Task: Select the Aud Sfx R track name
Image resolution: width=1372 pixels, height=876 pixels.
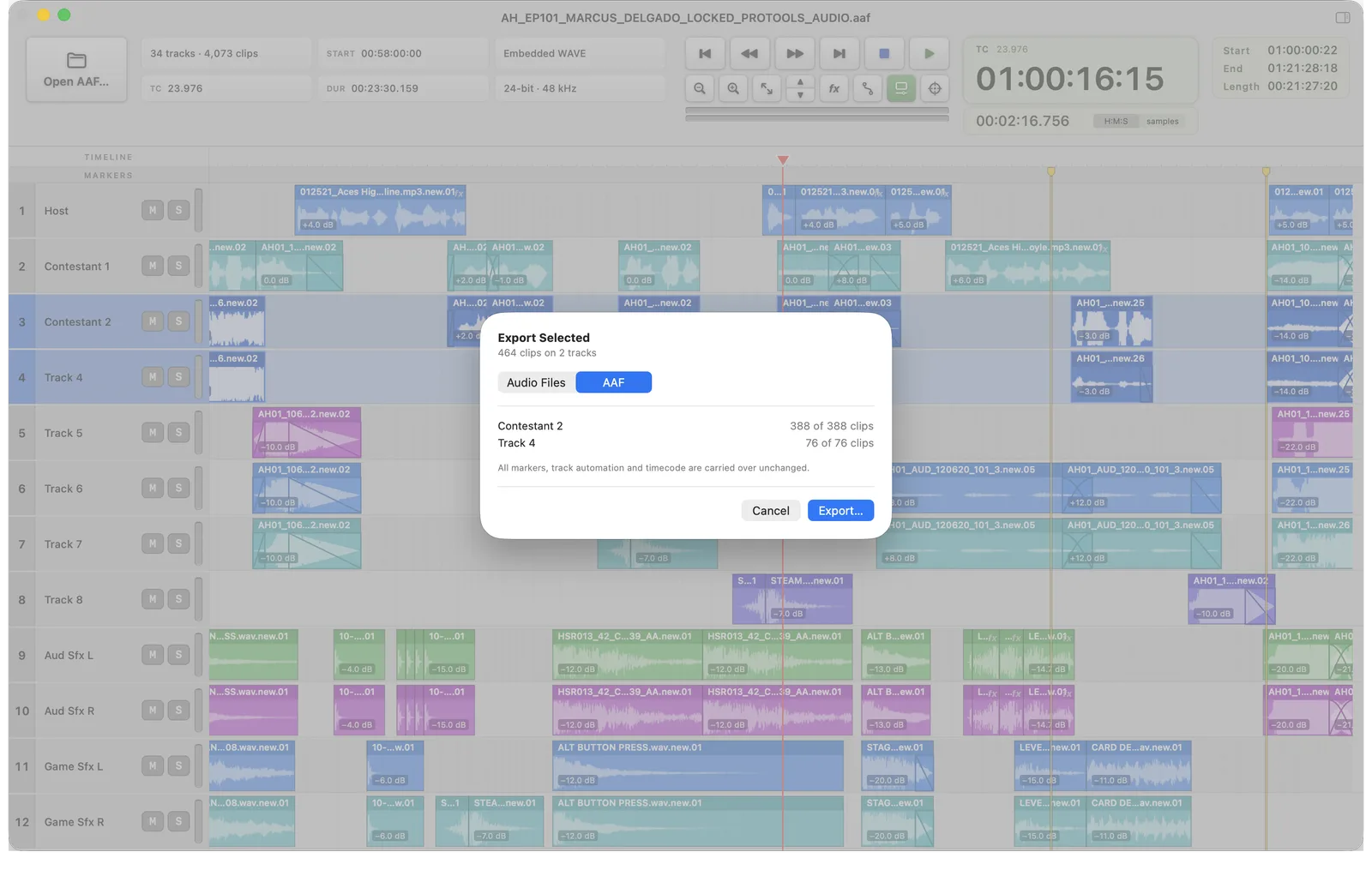Action: [x=69, y=711]
